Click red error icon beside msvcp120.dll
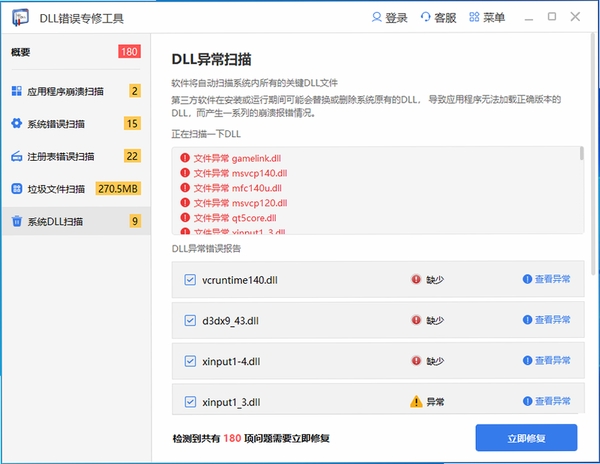 click(x=185, y=202)
